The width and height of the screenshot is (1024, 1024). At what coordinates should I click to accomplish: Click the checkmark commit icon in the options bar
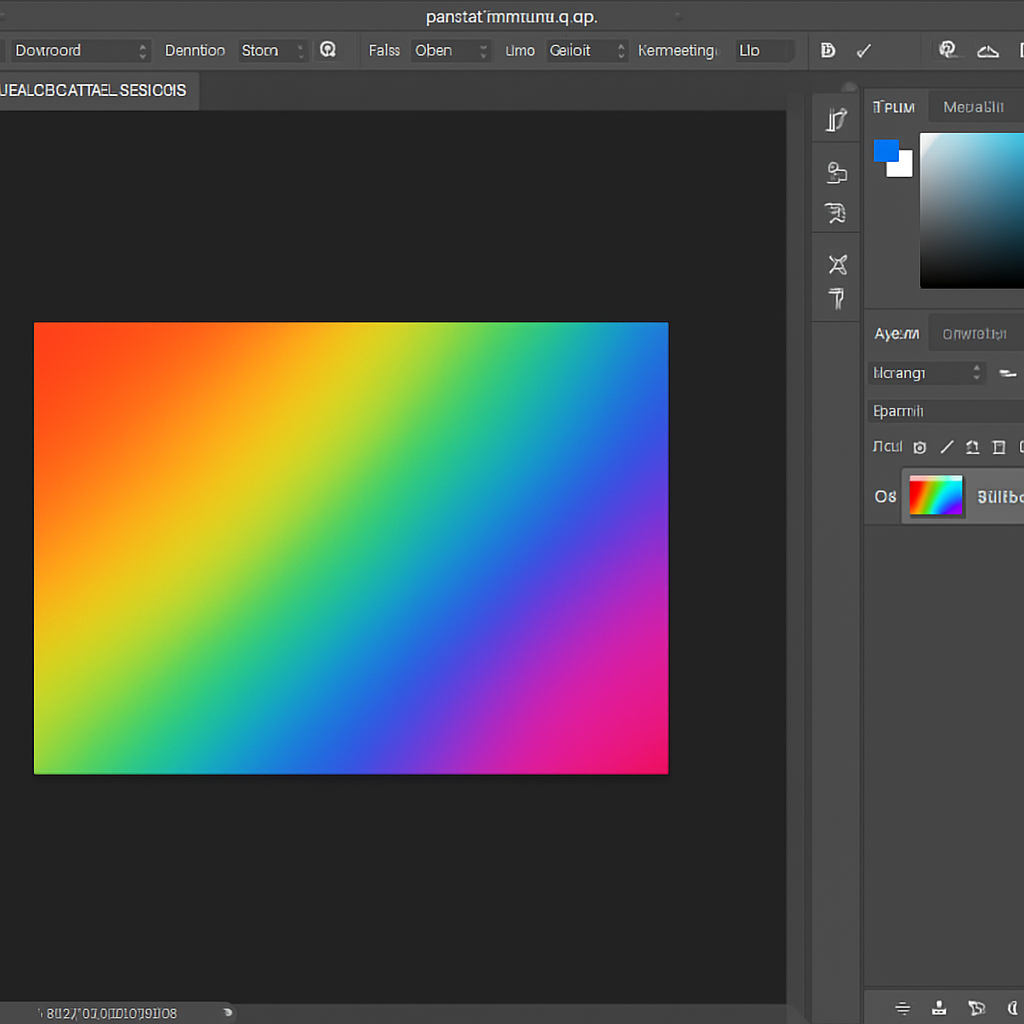pos(864,50)
